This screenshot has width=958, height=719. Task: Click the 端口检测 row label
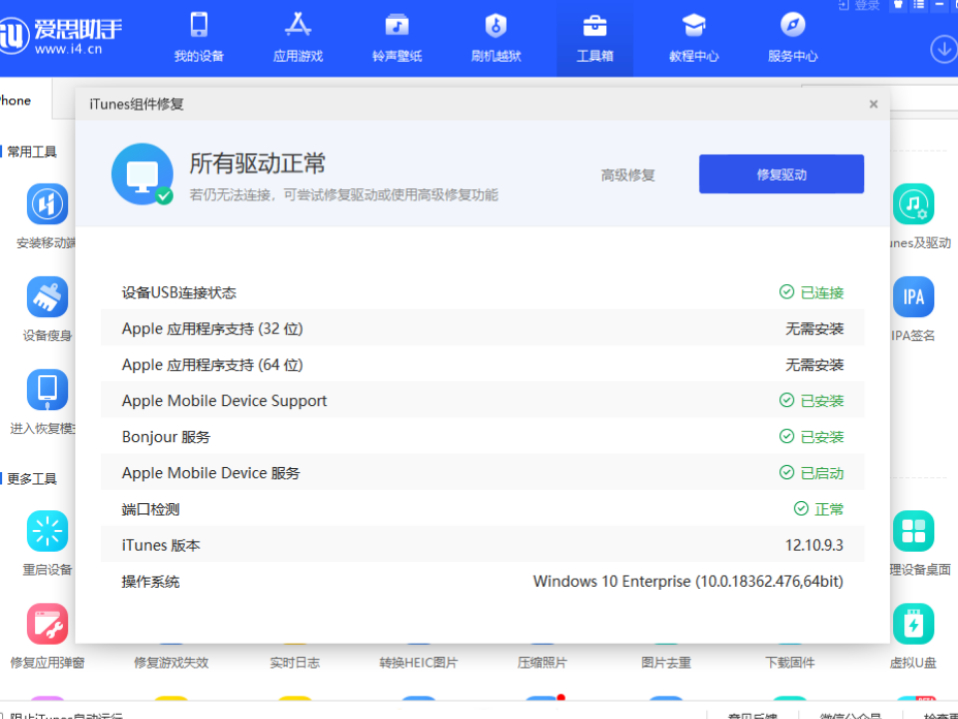click(150, 509)
